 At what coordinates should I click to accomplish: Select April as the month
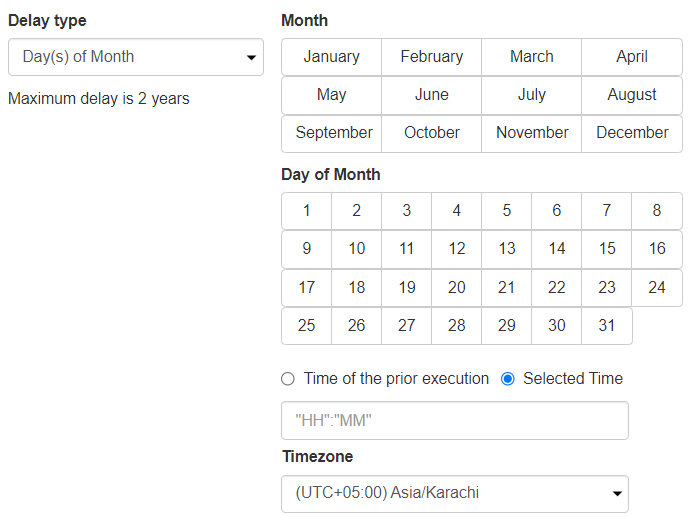pyautogui.click(x=631, y=57)
